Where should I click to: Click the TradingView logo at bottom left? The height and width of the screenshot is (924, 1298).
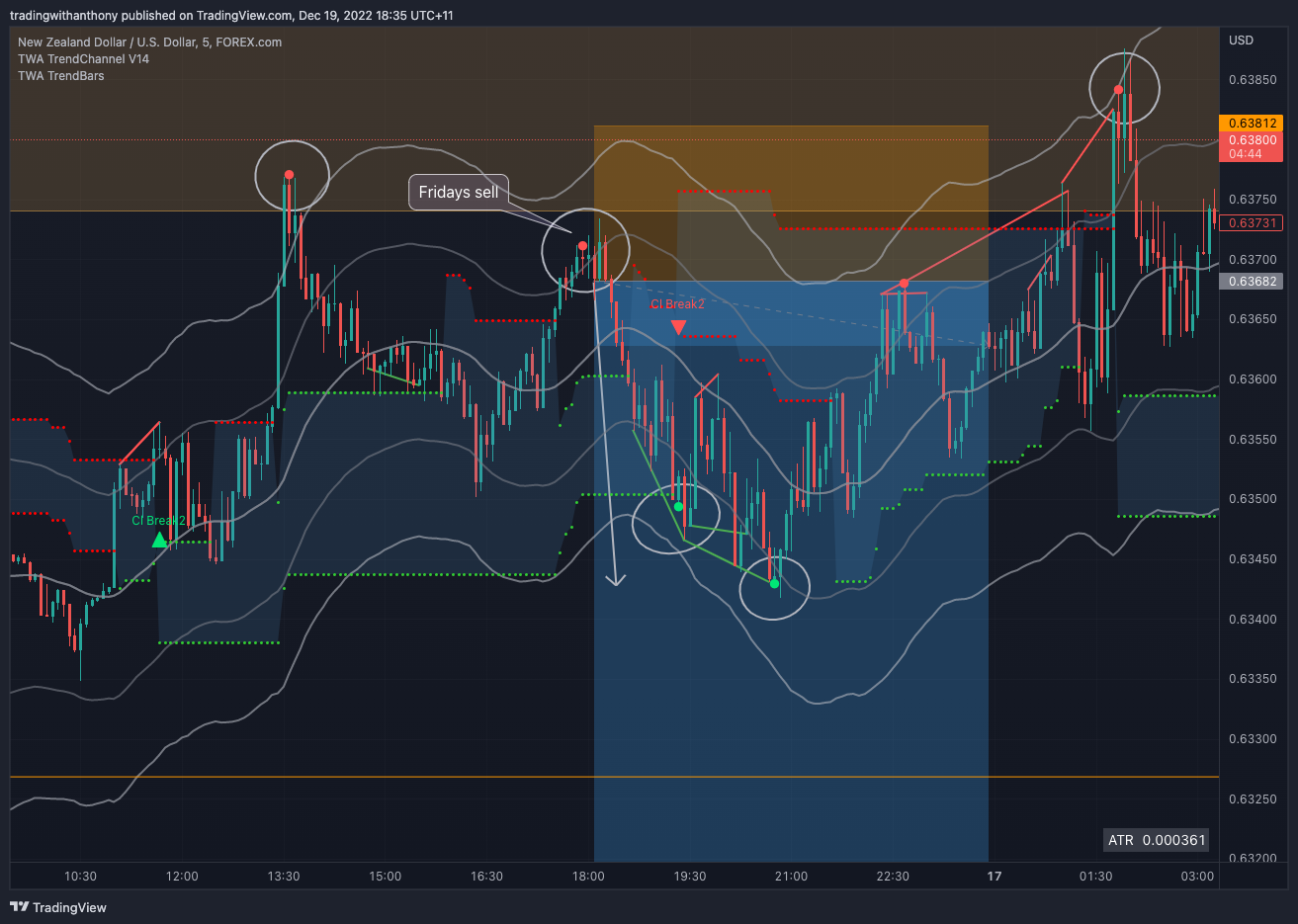pyautogui.click(x=58, y=907)
